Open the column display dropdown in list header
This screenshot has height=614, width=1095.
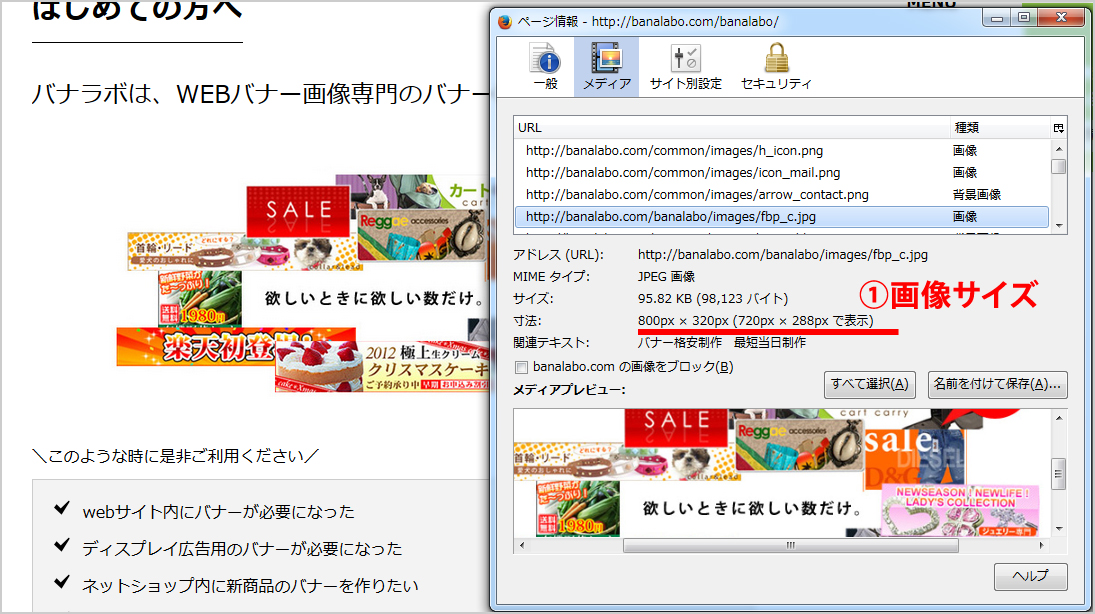1059,127
